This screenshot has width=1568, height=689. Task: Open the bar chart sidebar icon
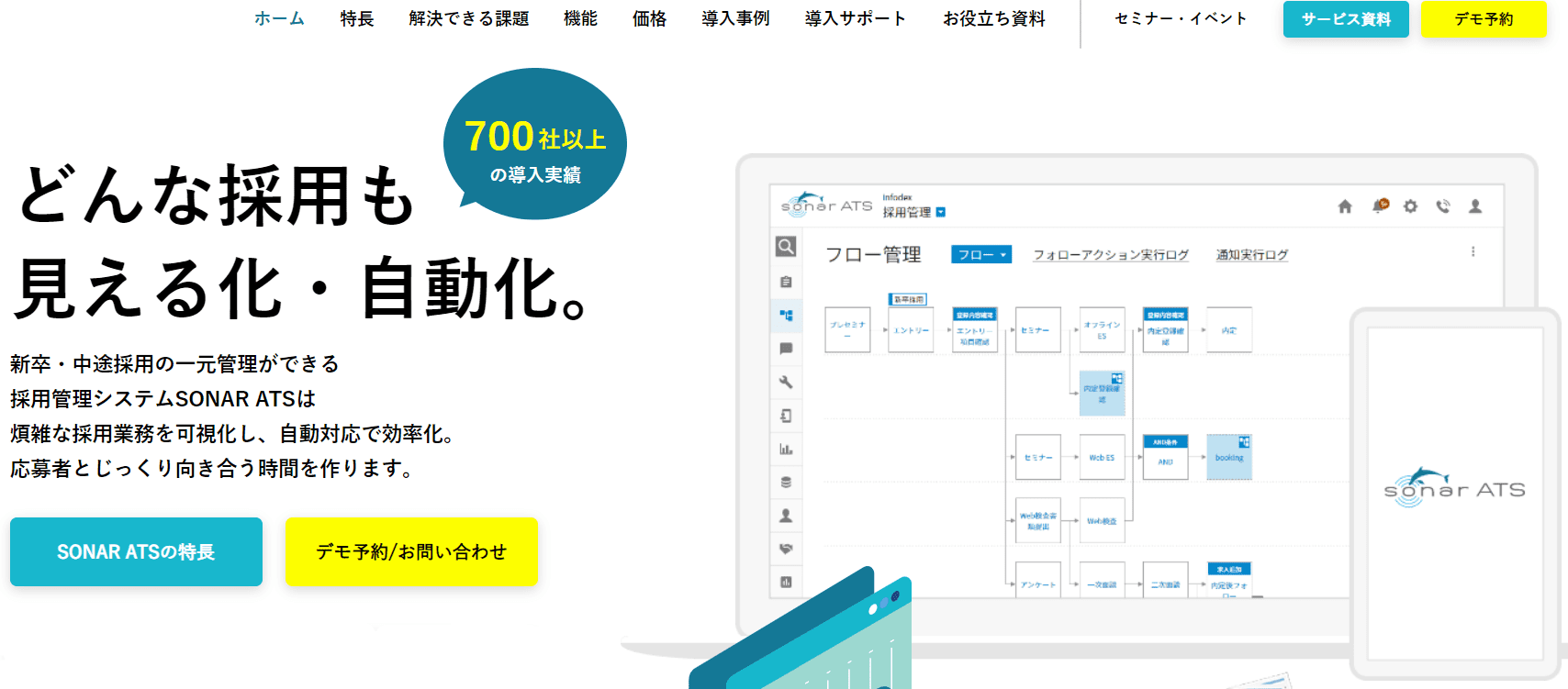pos(786,449)
